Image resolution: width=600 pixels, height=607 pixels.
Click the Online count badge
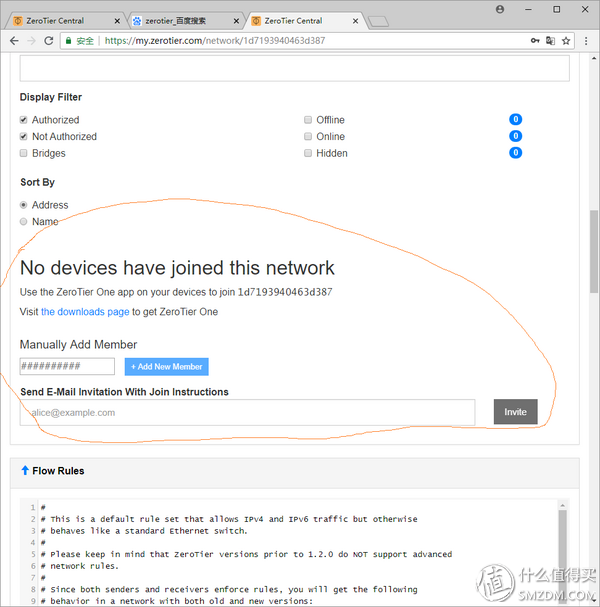click(x=515, y=136)
